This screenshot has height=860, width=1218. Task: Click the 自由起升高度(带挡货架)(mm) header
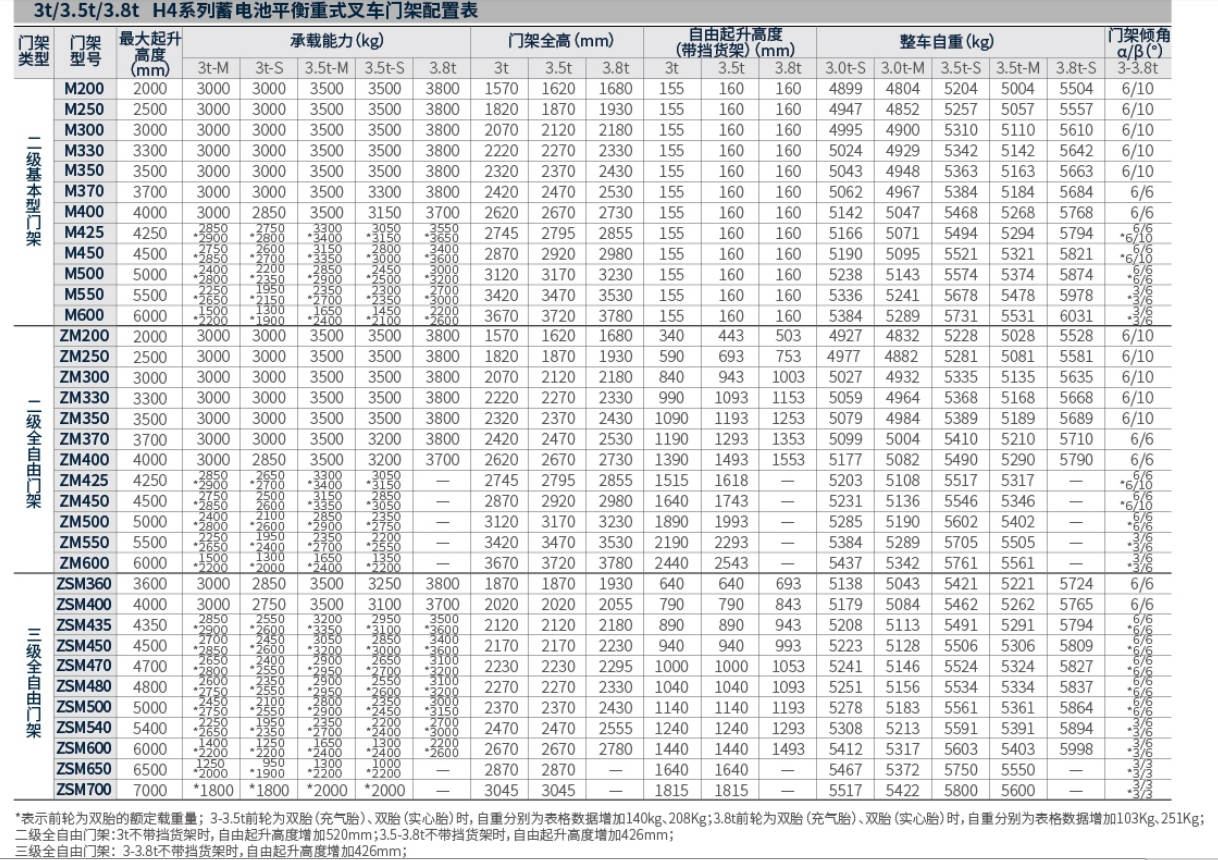pos(737,42)
